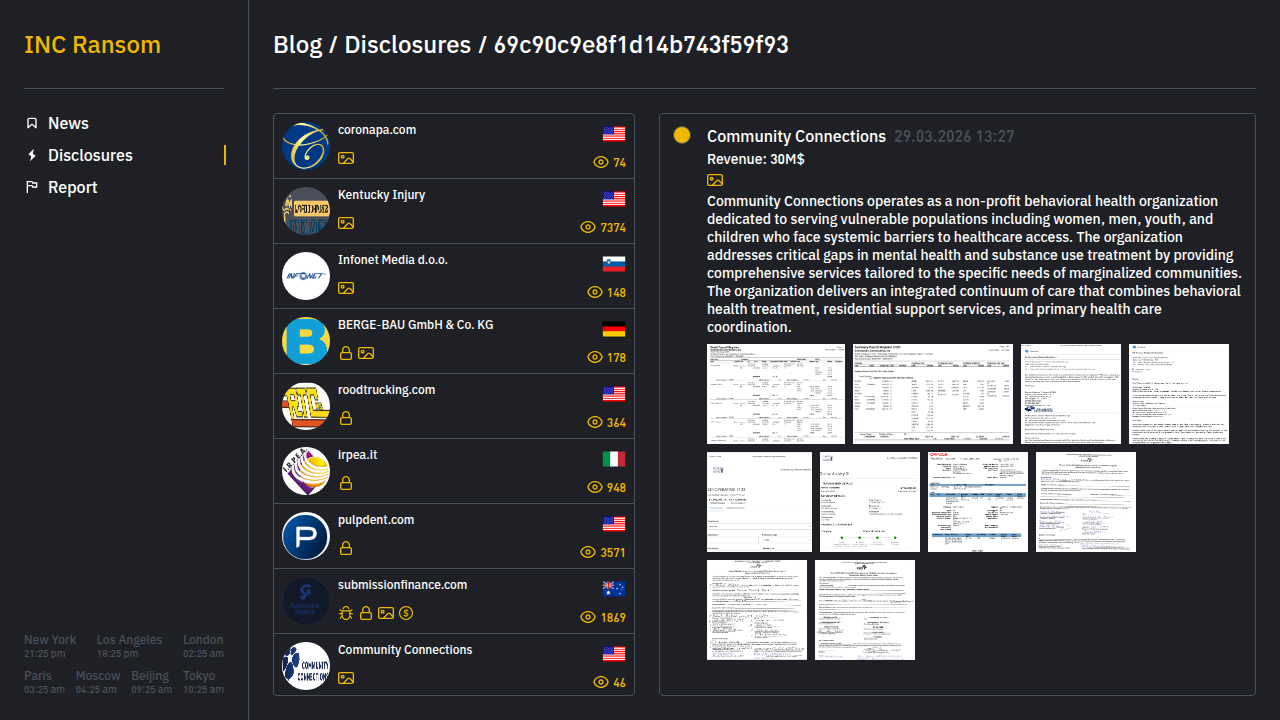
Task: Open the first document thumbnail in the gallery
Action: pos(776,394)
